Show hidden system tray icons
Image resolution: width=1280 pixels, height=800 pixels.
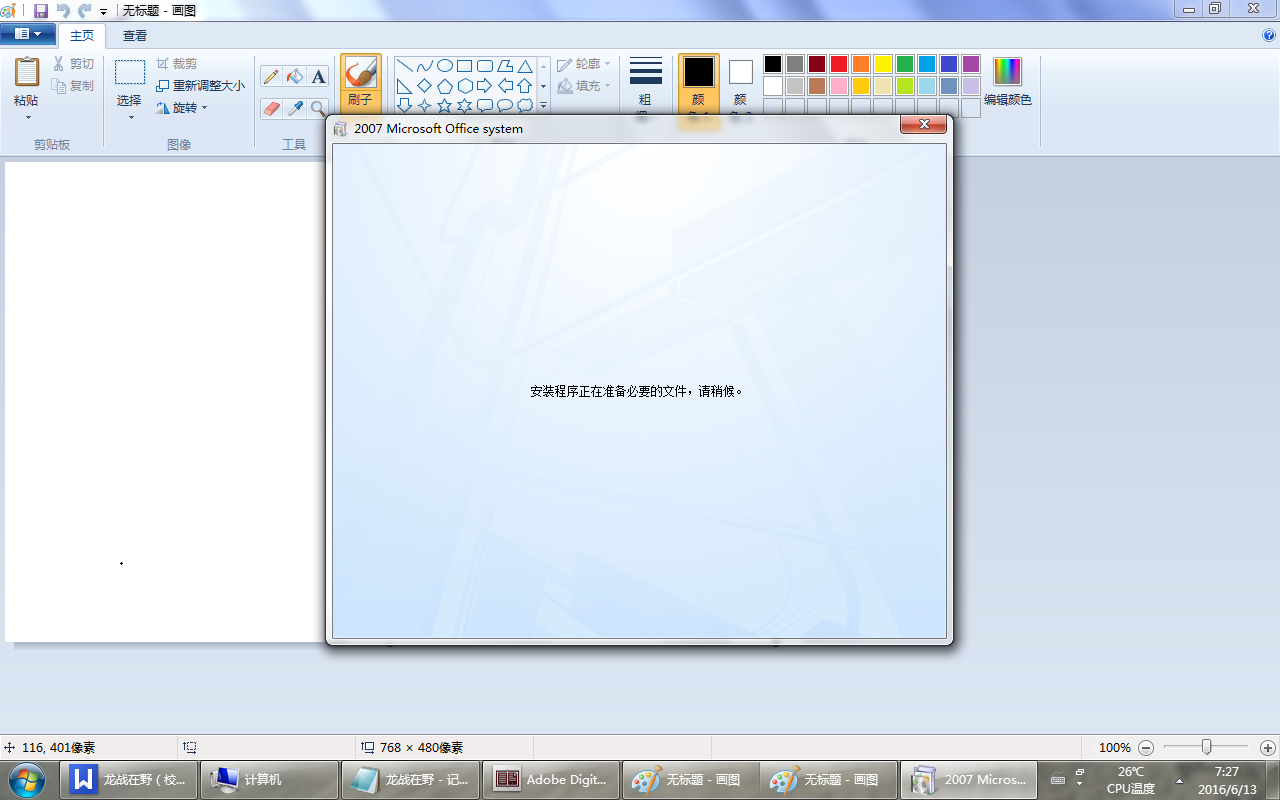(1179, 780)
